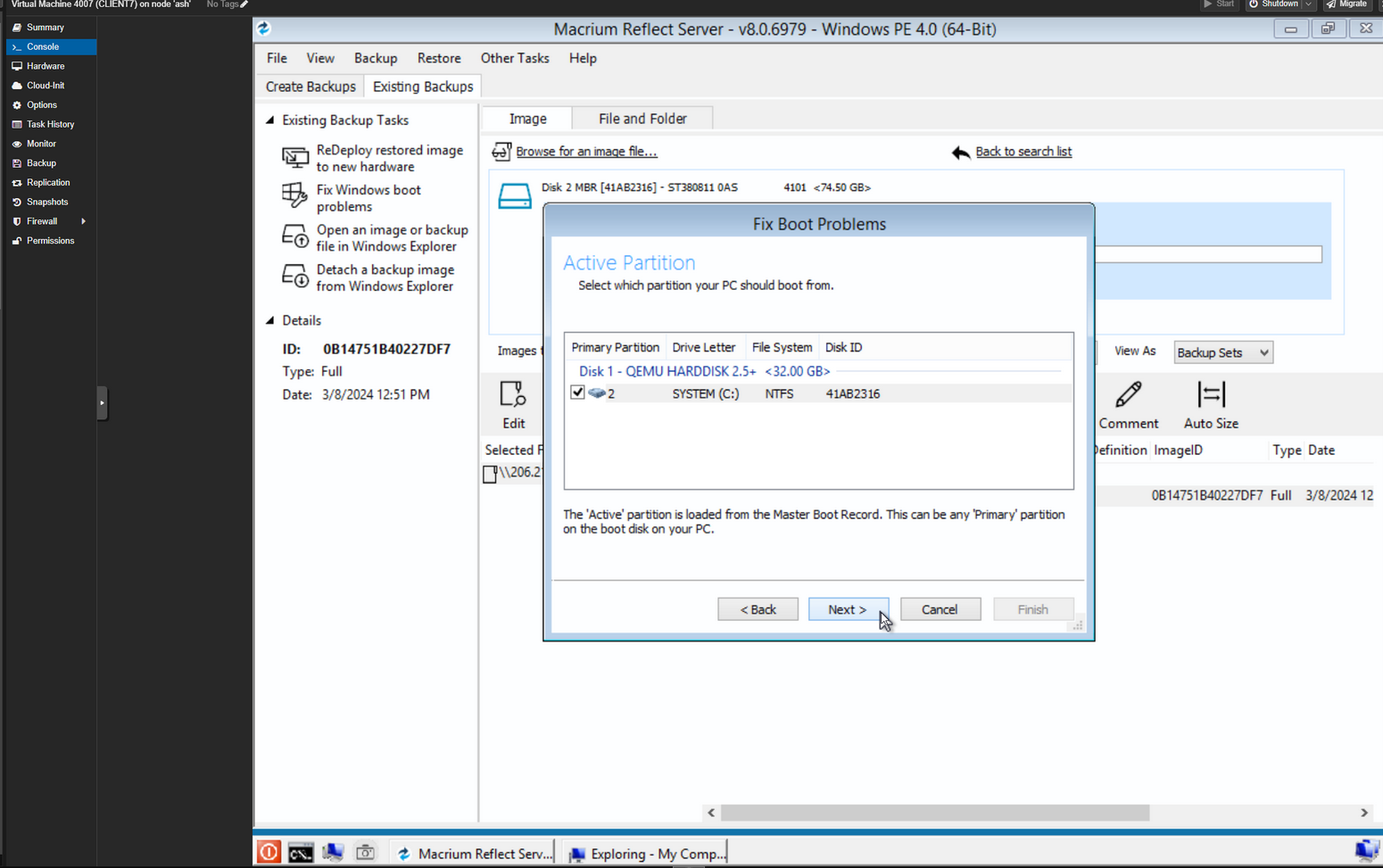This screenshot has height=868, width=1383.
Task: Click the partition 2 disk icon in the list
Action: [597, 393]
